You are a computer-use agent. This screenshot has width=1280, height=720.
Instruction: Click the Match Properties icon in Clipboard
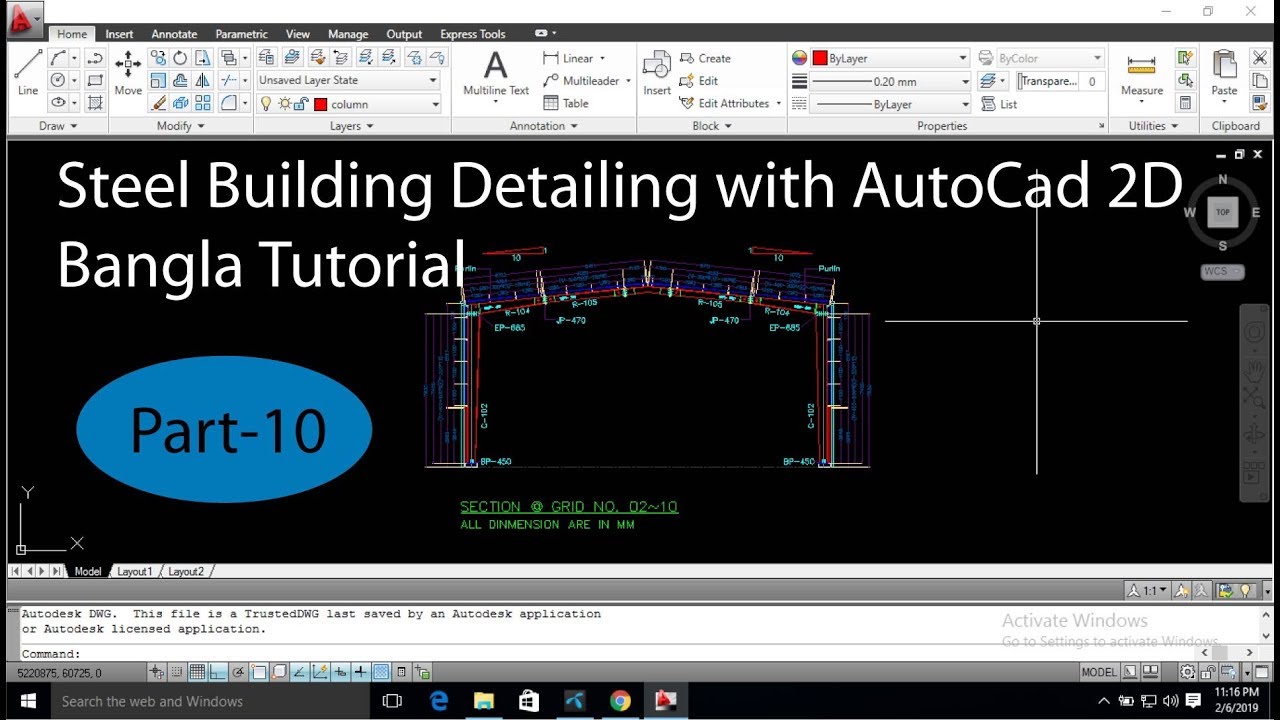1259,102
